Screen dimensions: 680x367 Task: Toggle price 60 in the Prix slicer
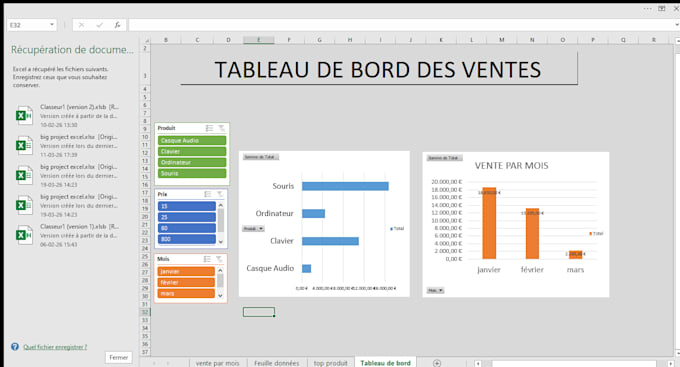click(x=186, y=228)
